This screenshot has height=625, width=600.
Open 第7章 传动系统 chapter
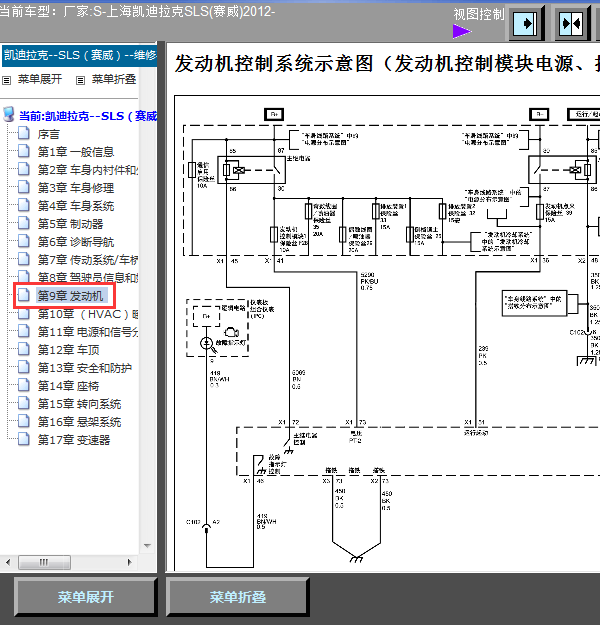tap(88, 260)
